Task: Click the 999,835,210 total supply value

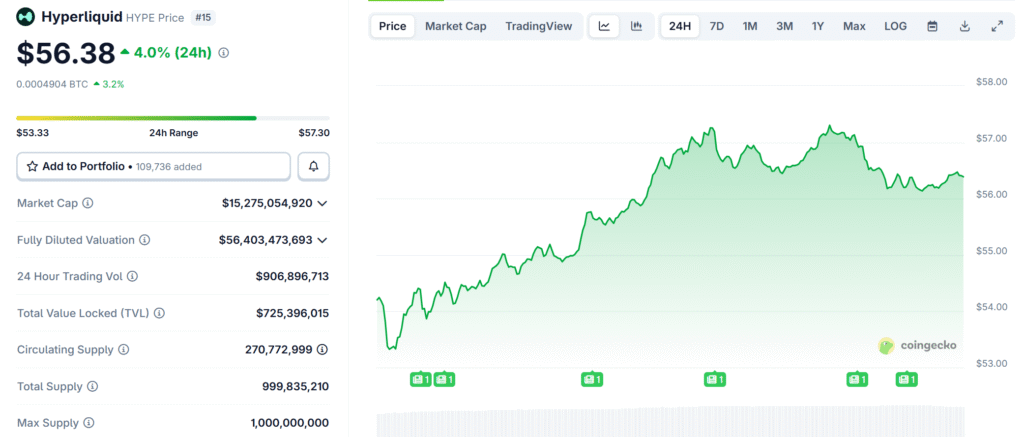Action: click(x=295, y=386)
